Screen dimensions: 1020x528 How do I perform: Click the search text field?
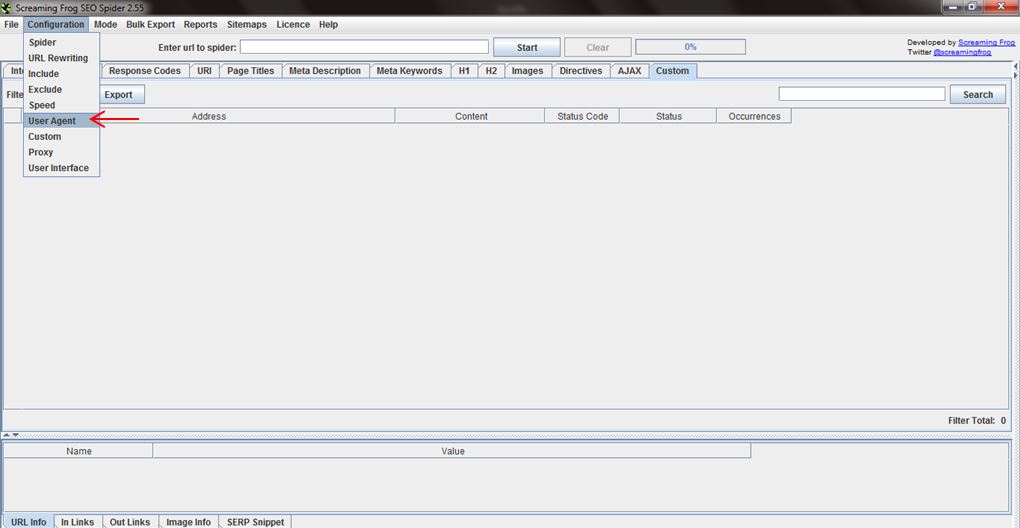[x=862, y=94]
